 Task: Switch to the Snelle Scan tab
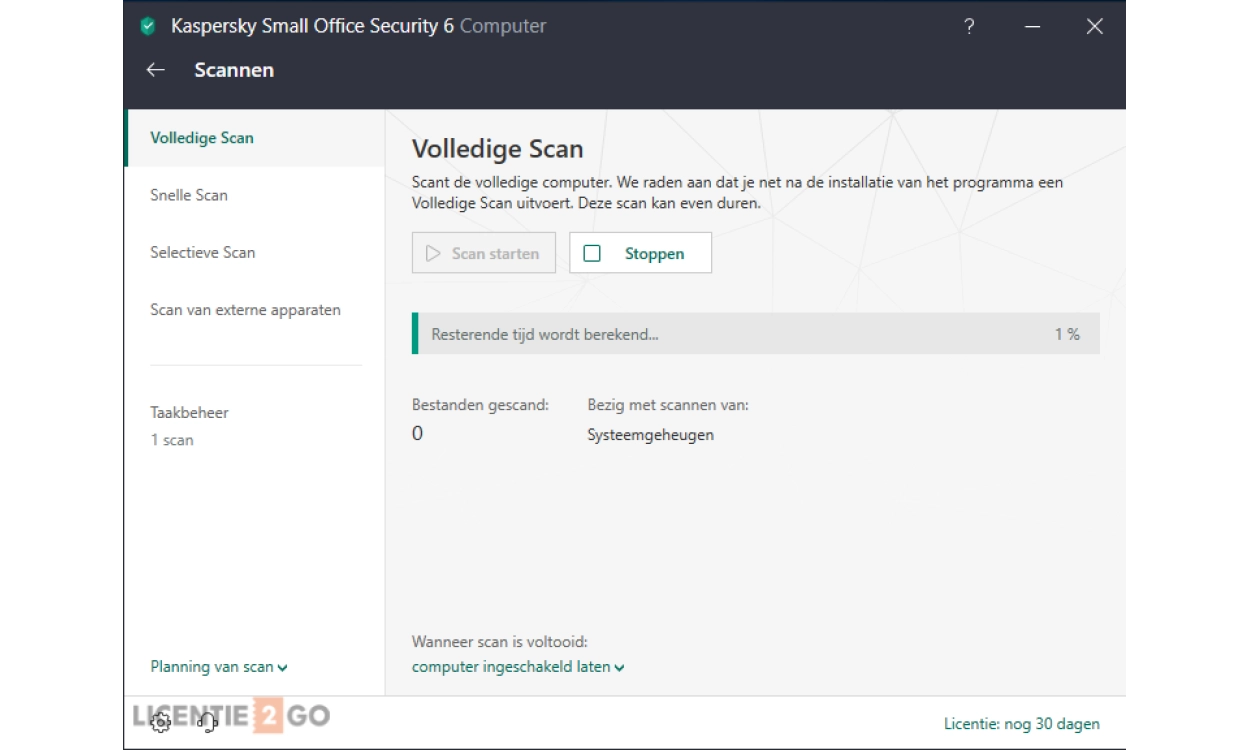[189, 195]
